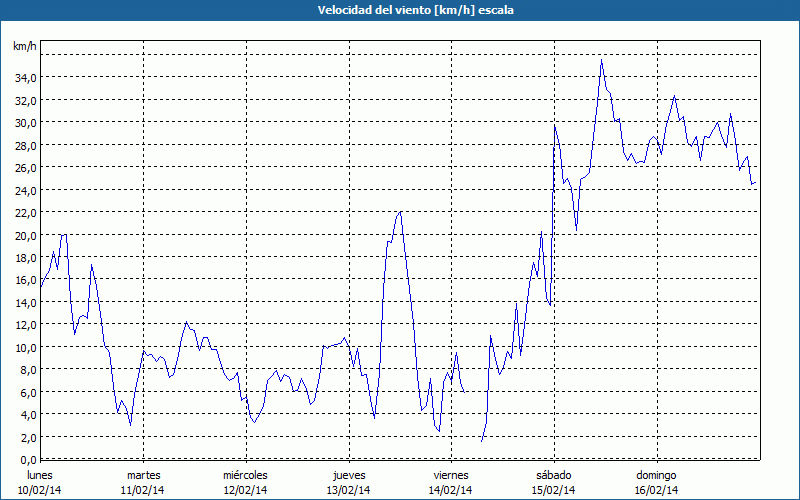Screen dimensions: 800x500
Task: Click the 10,0 y-axis label
Action: [x=24, y=347]
